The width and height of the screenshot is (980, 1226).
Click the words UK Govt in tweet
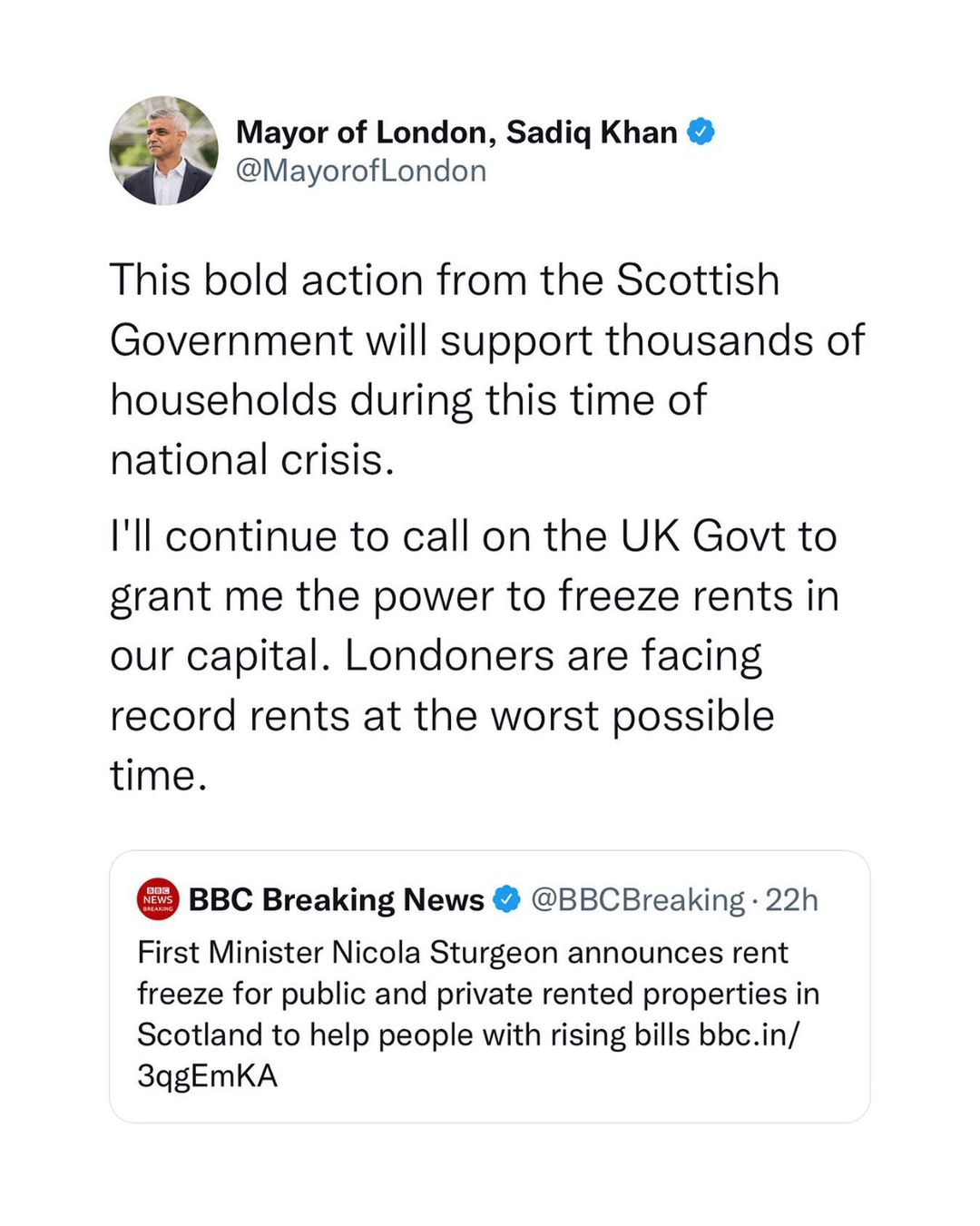pos(703,535)
